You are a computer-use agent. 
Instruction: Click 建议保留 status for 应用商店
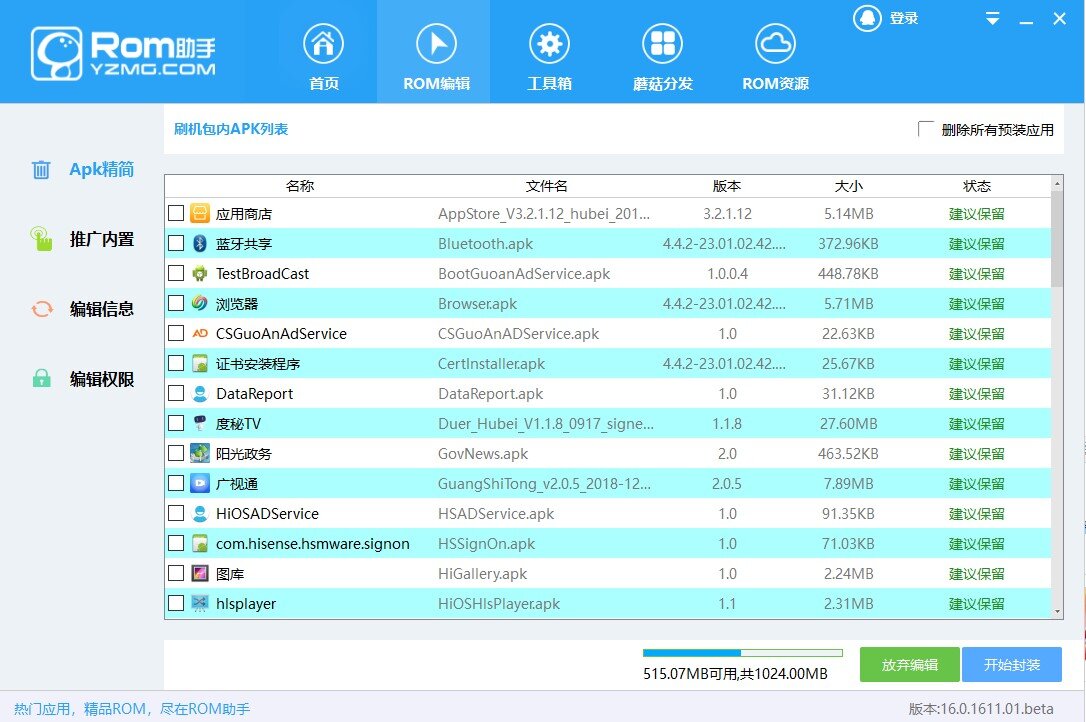click(977, 214)
